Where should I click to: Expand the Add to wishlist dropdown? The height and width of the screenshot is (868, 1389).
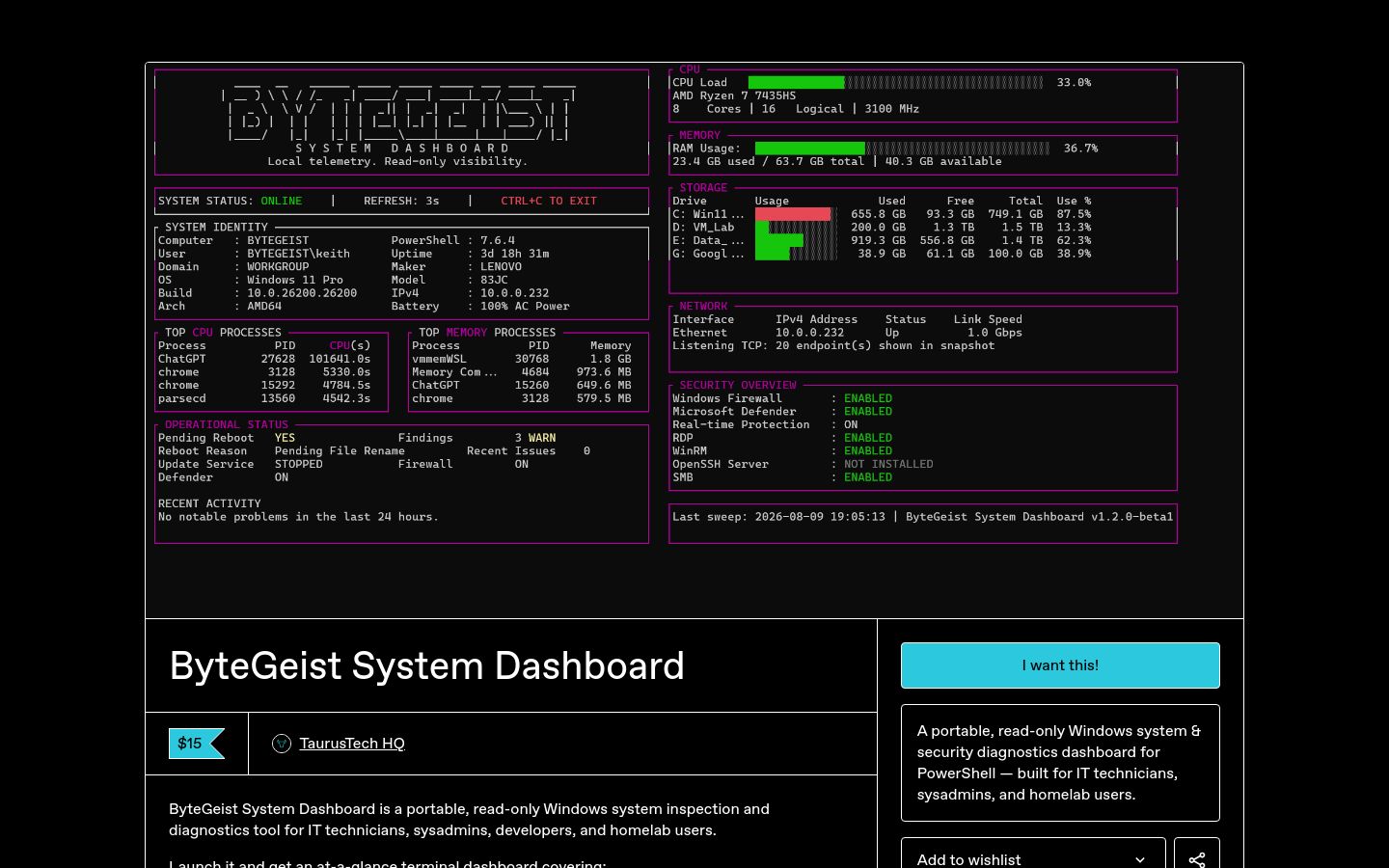[1033, 858]
